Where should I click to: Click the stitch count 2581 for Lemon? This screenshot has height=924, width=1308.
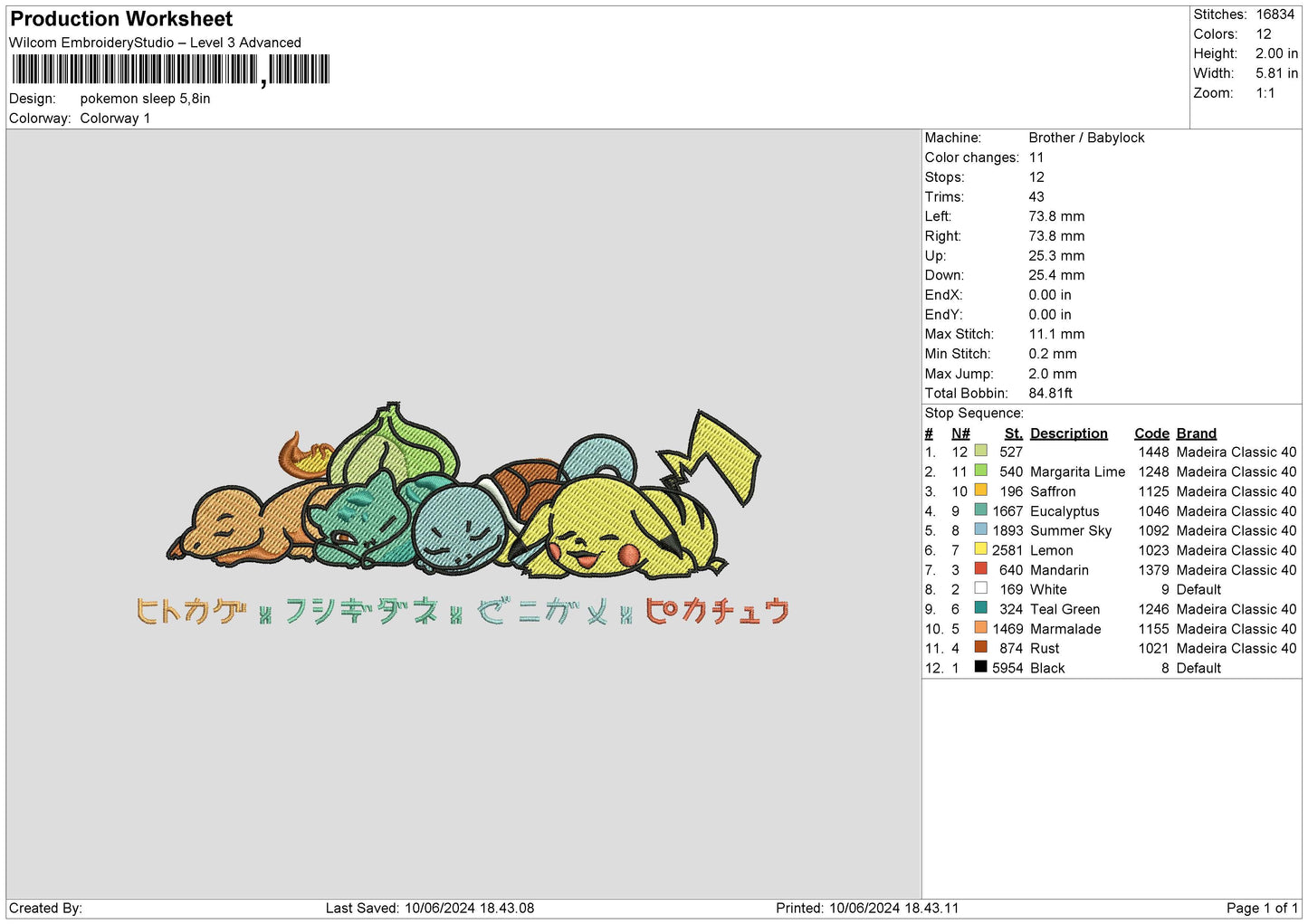pos(1007,550)
